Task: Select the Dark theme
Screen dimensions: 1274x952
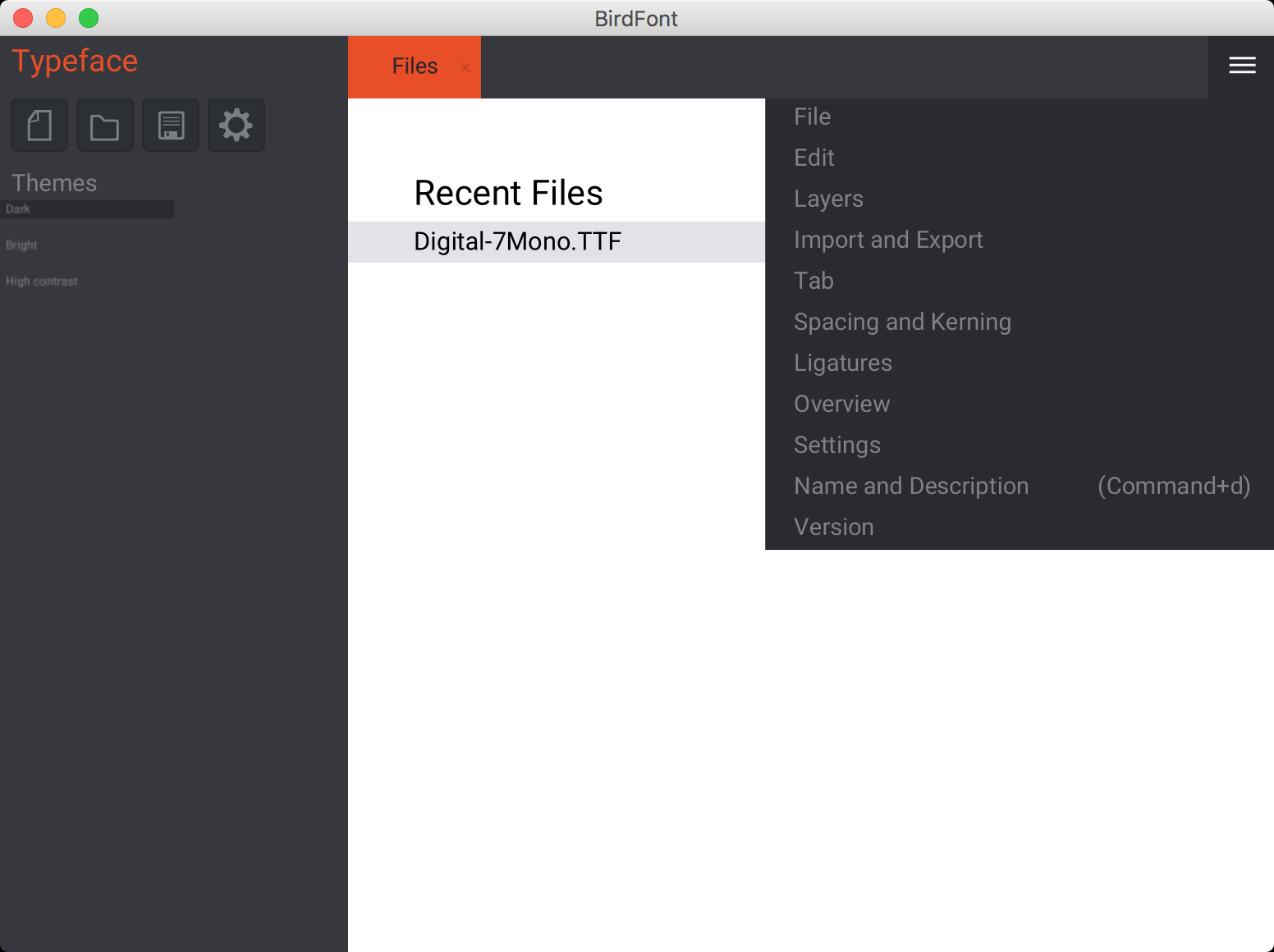Action: (x=87, y=209)
